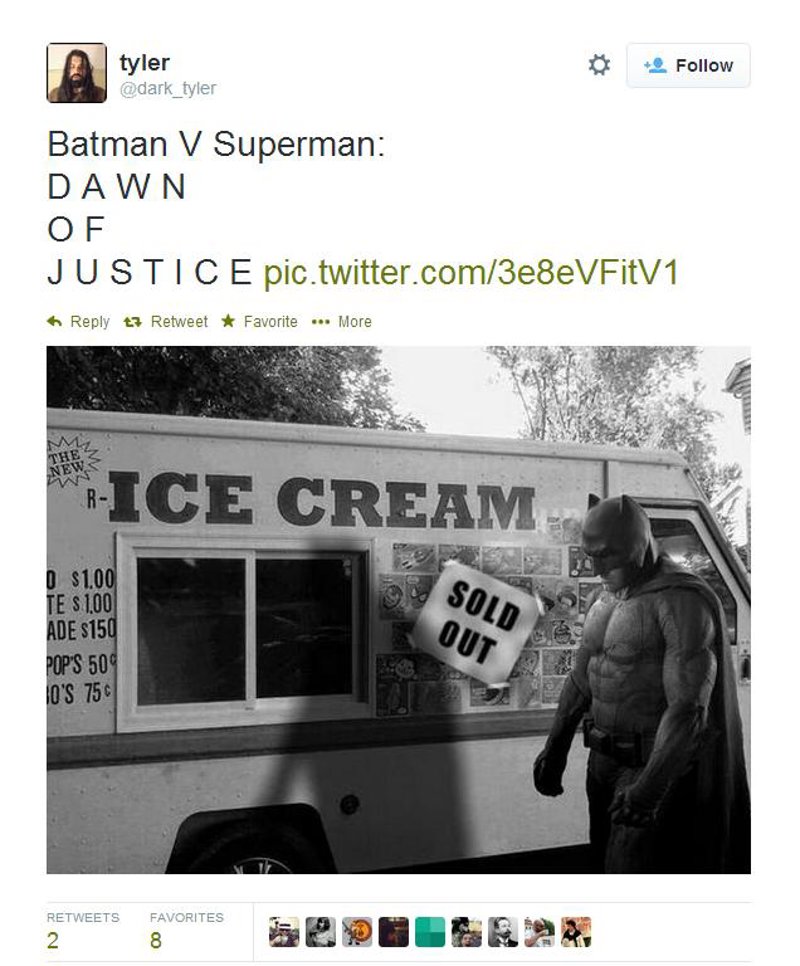
Task: Enlarge the ice cream truck photo
Action: click(x=398, y=610)
